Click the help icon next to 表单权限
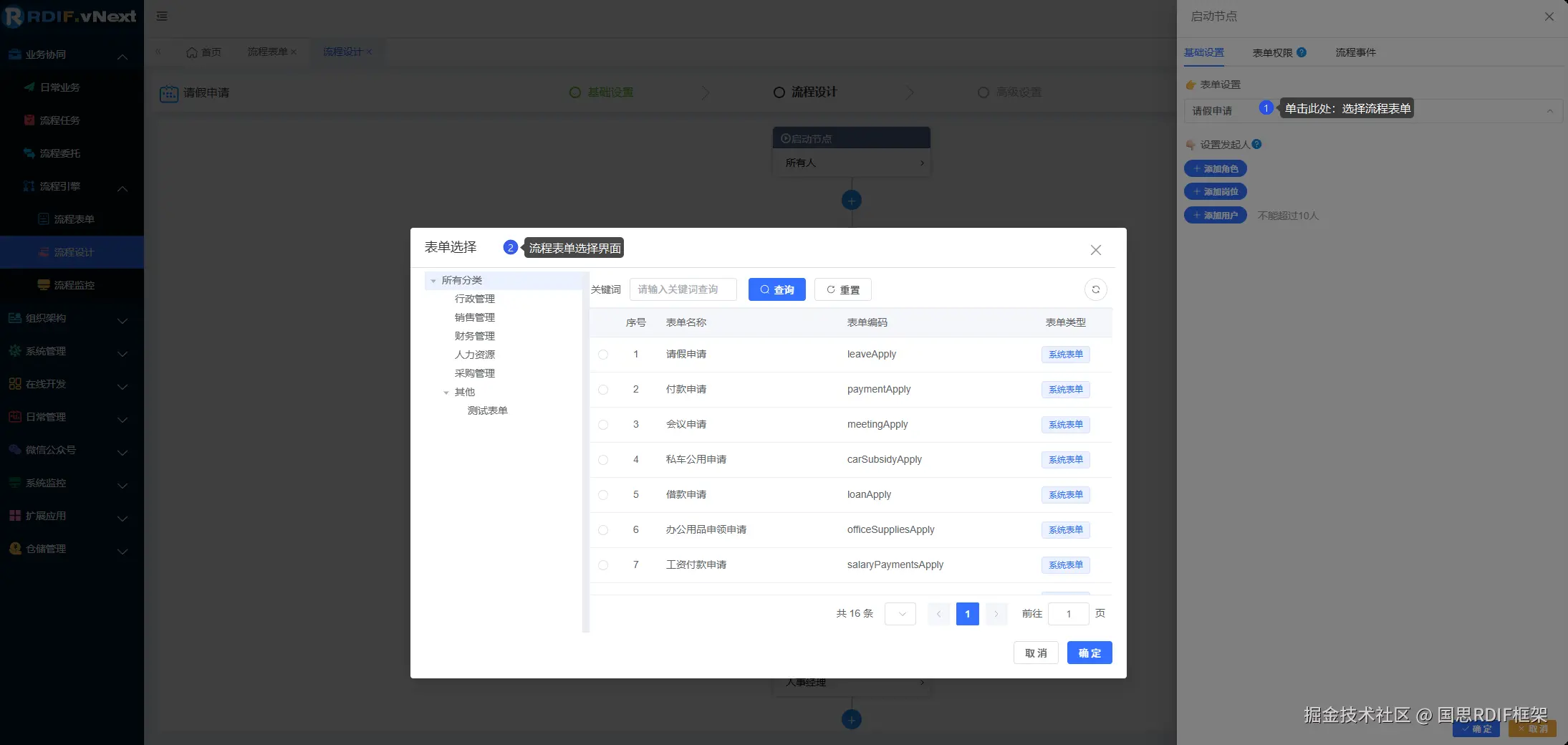 coord(1303,52)
